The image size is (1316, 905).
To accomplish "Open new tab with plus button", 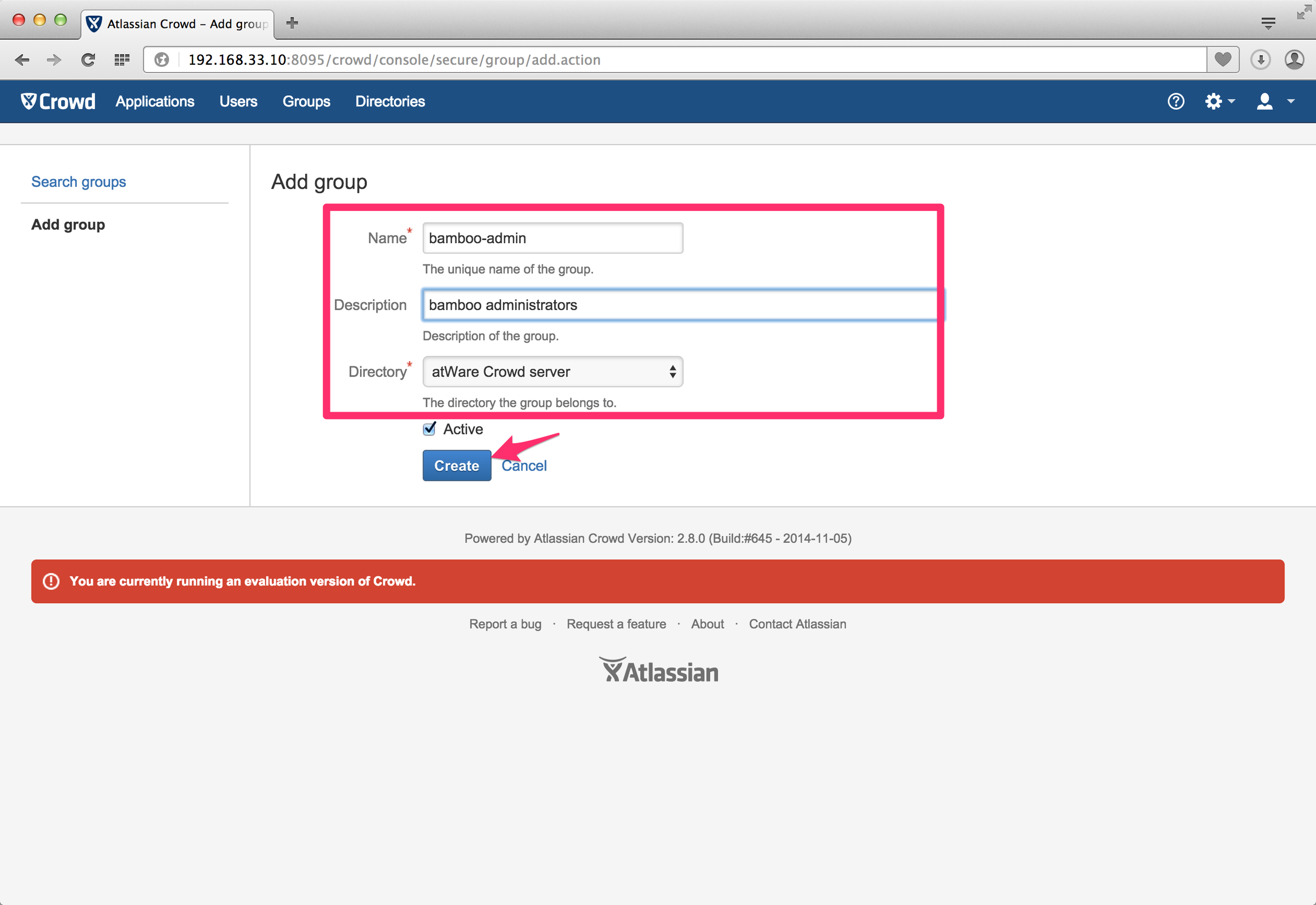I will pyautogui.click(x=292, y=23).
